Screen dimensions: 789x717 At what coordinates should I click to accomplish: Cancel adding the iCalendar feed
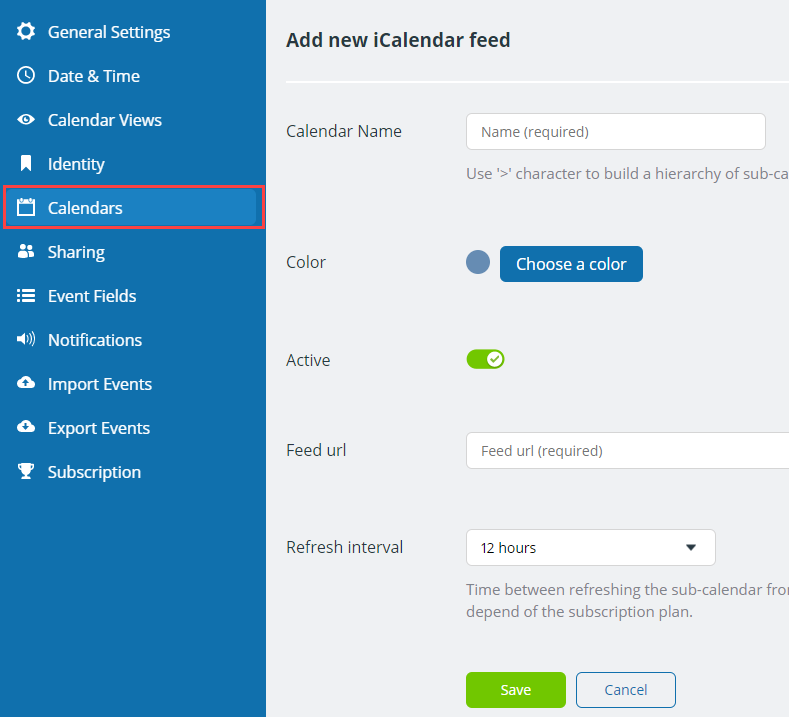(x=625, y=690)
